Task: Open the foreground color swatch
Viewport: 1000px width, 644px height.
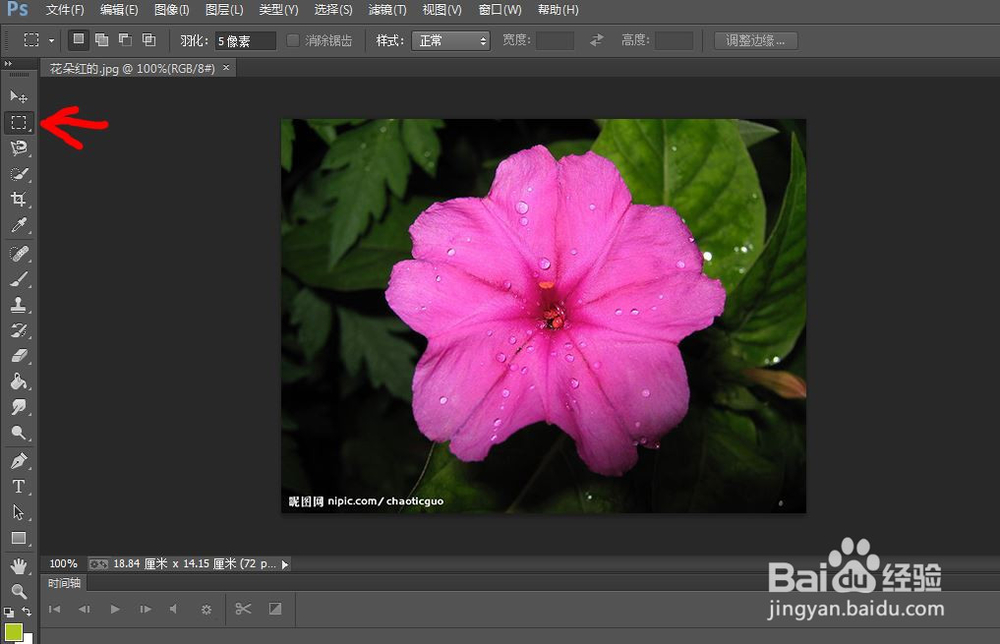Action: click(13, 632)
